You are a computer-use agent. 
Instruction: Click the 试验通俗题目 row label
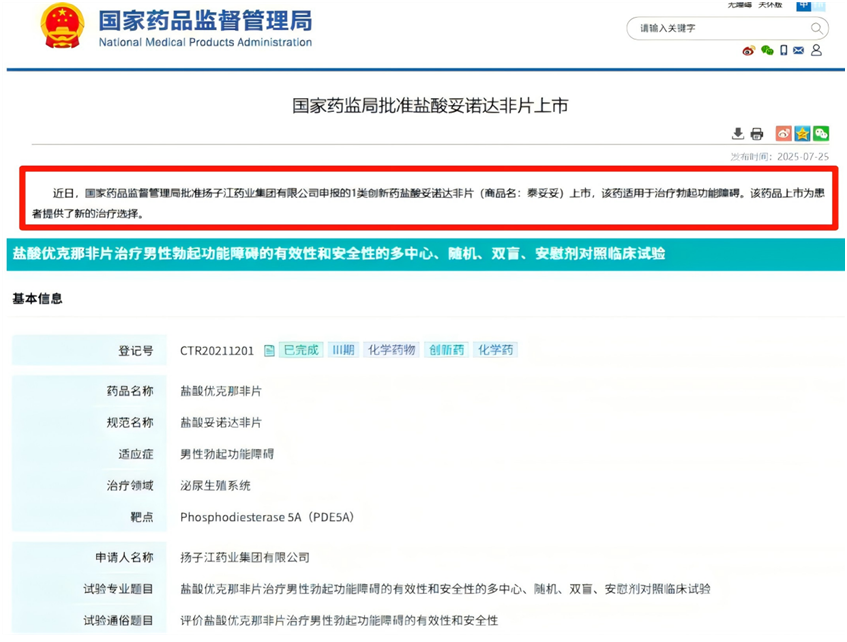point(118,620)
